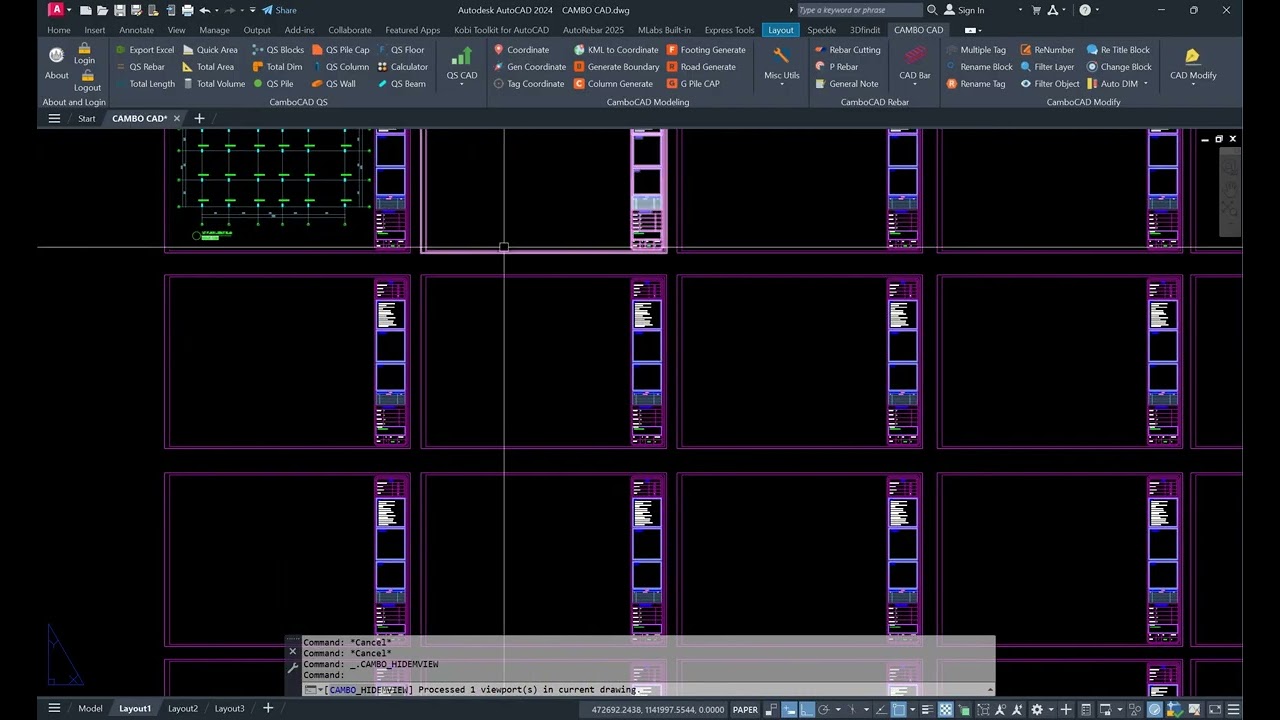The width and height of the screenshot is (1280, 720).
Task: Click the Generate Boundary tool
Action: click(617, 67)
